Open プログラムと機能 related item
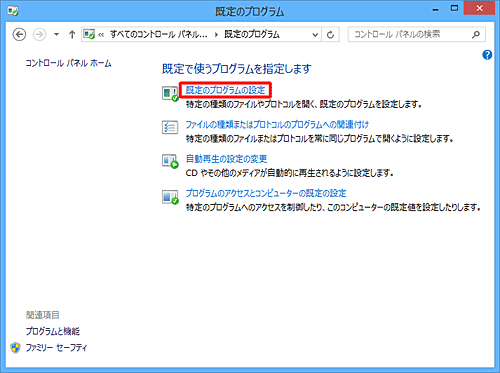 coord(53,331)
